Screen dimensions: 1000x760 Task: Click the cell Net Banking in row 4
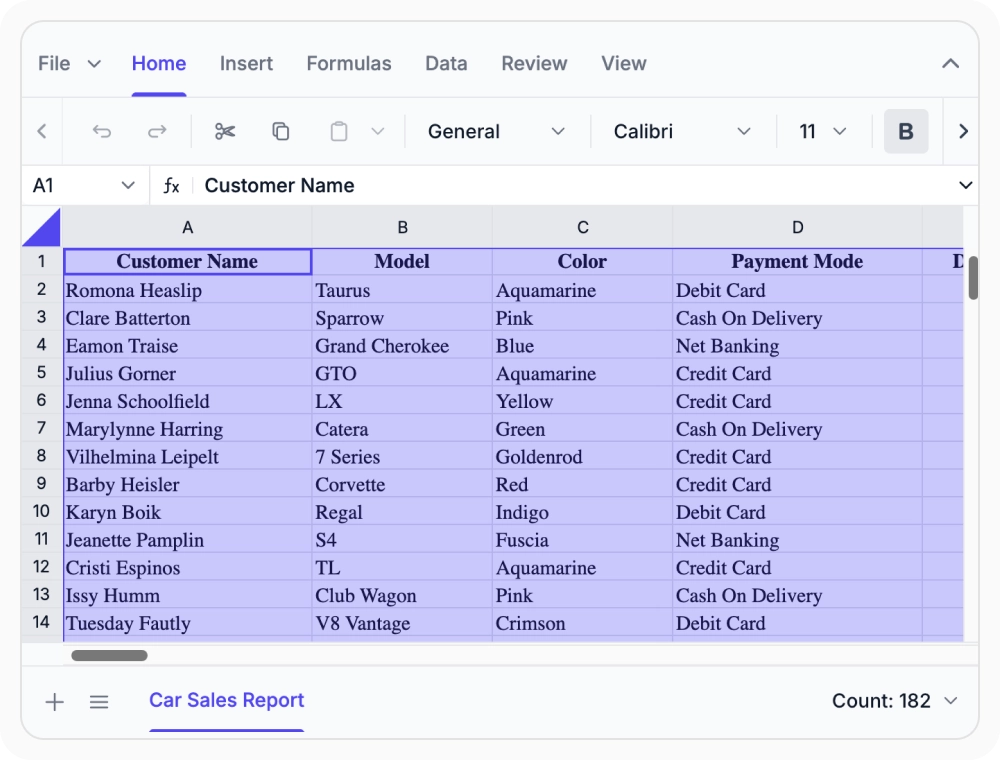pos(797,346)
